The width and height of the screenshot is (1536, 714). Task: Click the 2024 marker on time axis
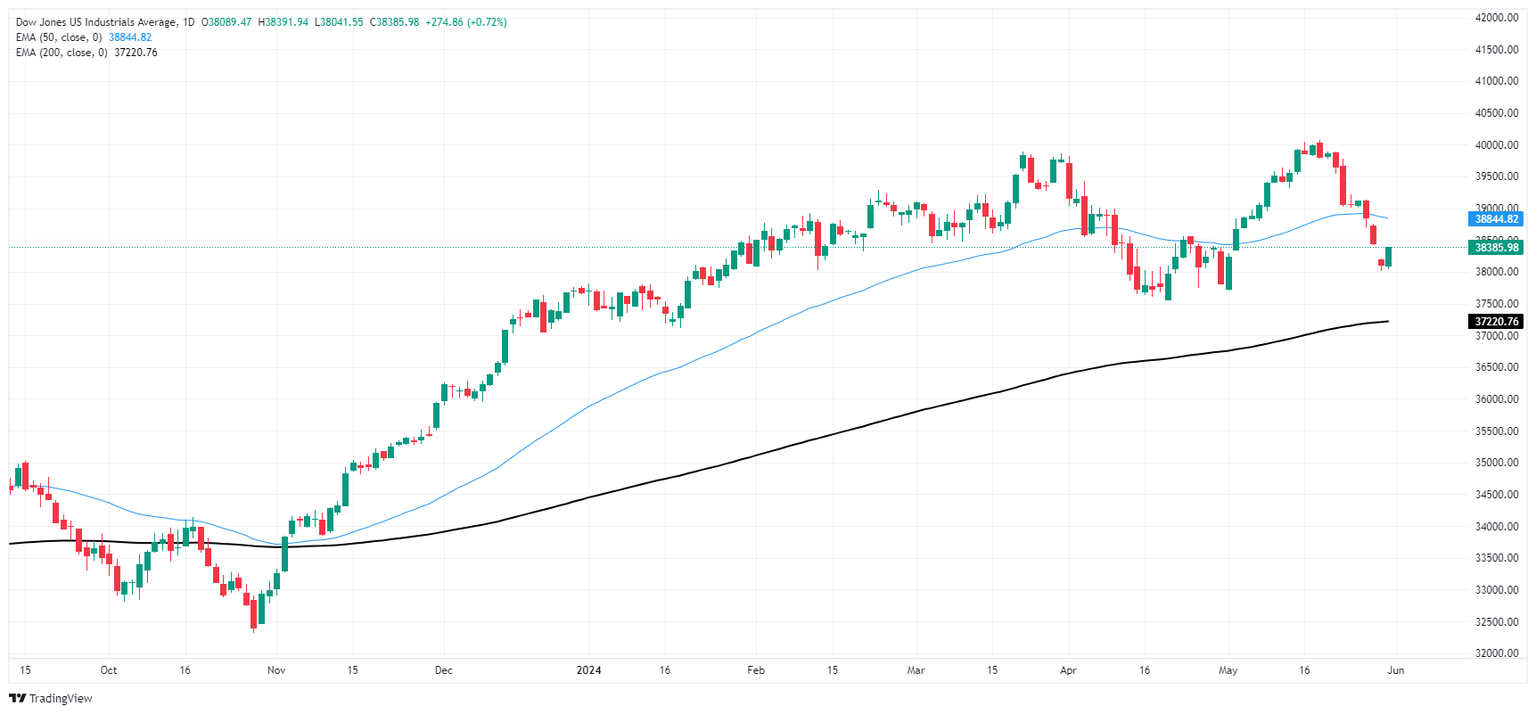[x=588, y=672]
